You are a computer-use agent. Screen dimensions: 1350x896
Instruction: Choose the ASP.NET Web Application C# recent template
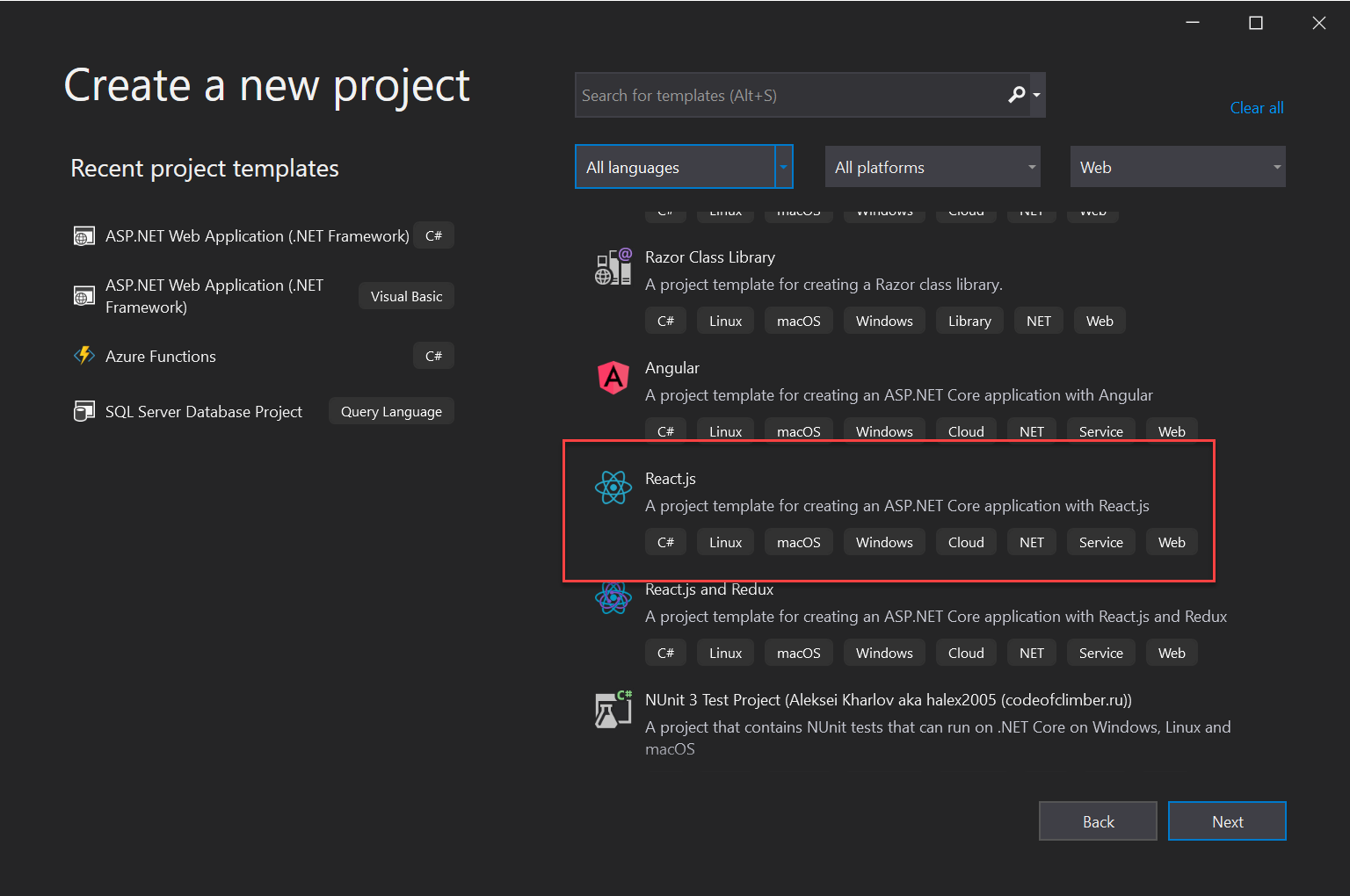(257, 235)
